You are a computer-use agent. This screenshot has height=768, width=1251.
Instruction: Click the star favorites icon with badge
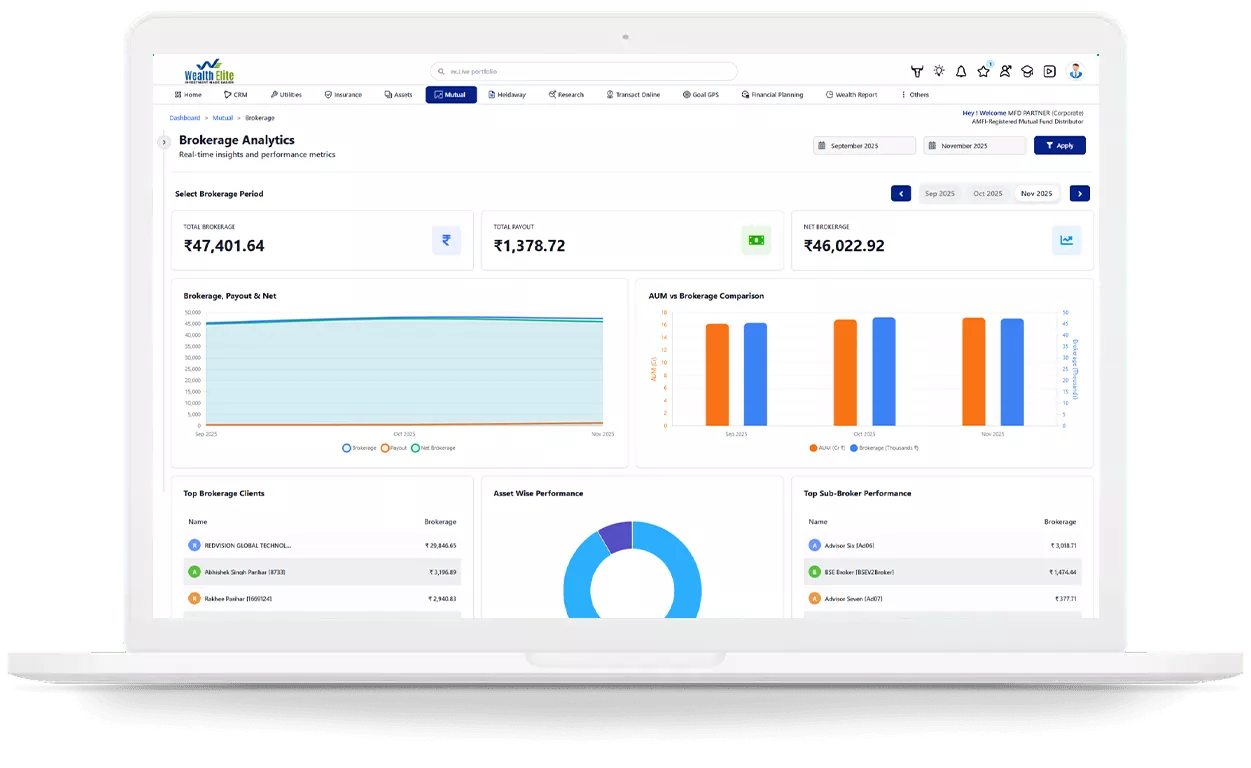[984, 71]
